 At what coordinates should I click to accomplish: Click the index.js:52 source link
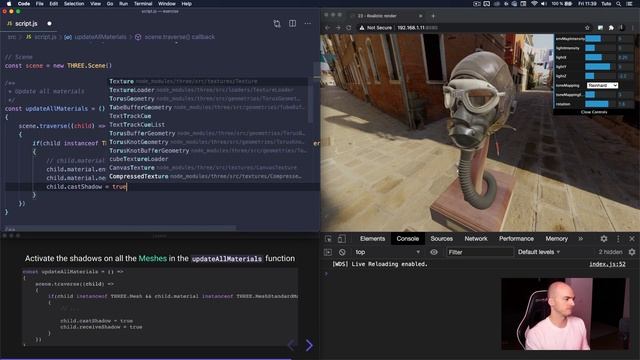tap(607, 264)
